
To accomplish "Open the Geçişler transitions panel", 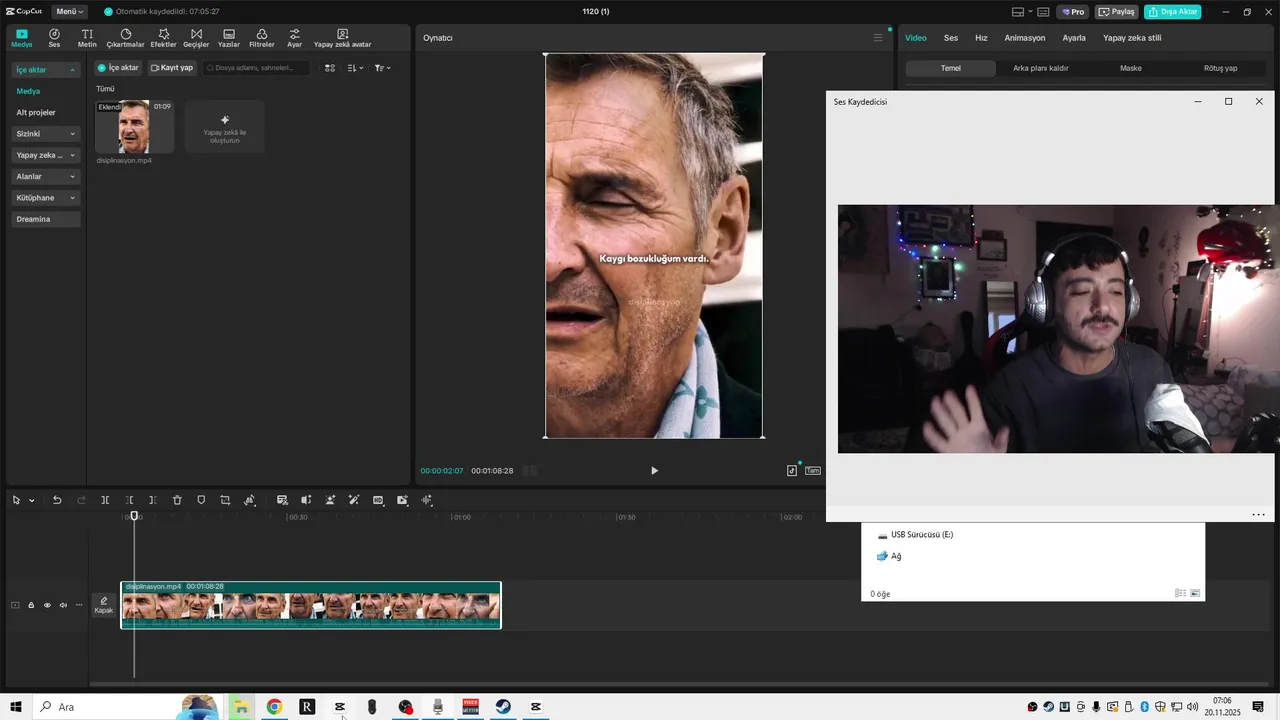I will coord(196,38).
